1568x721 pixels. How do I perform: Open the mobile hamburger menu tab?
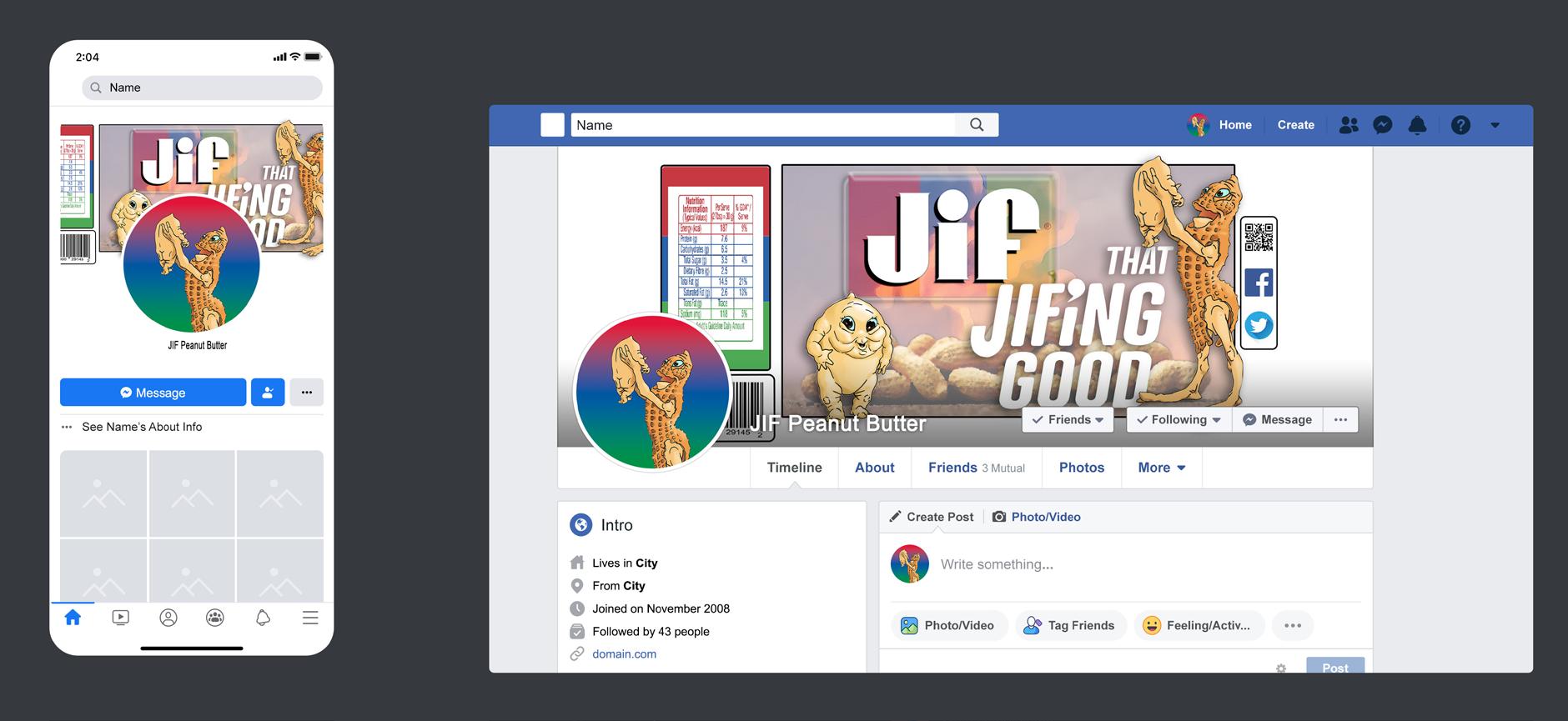310,618
